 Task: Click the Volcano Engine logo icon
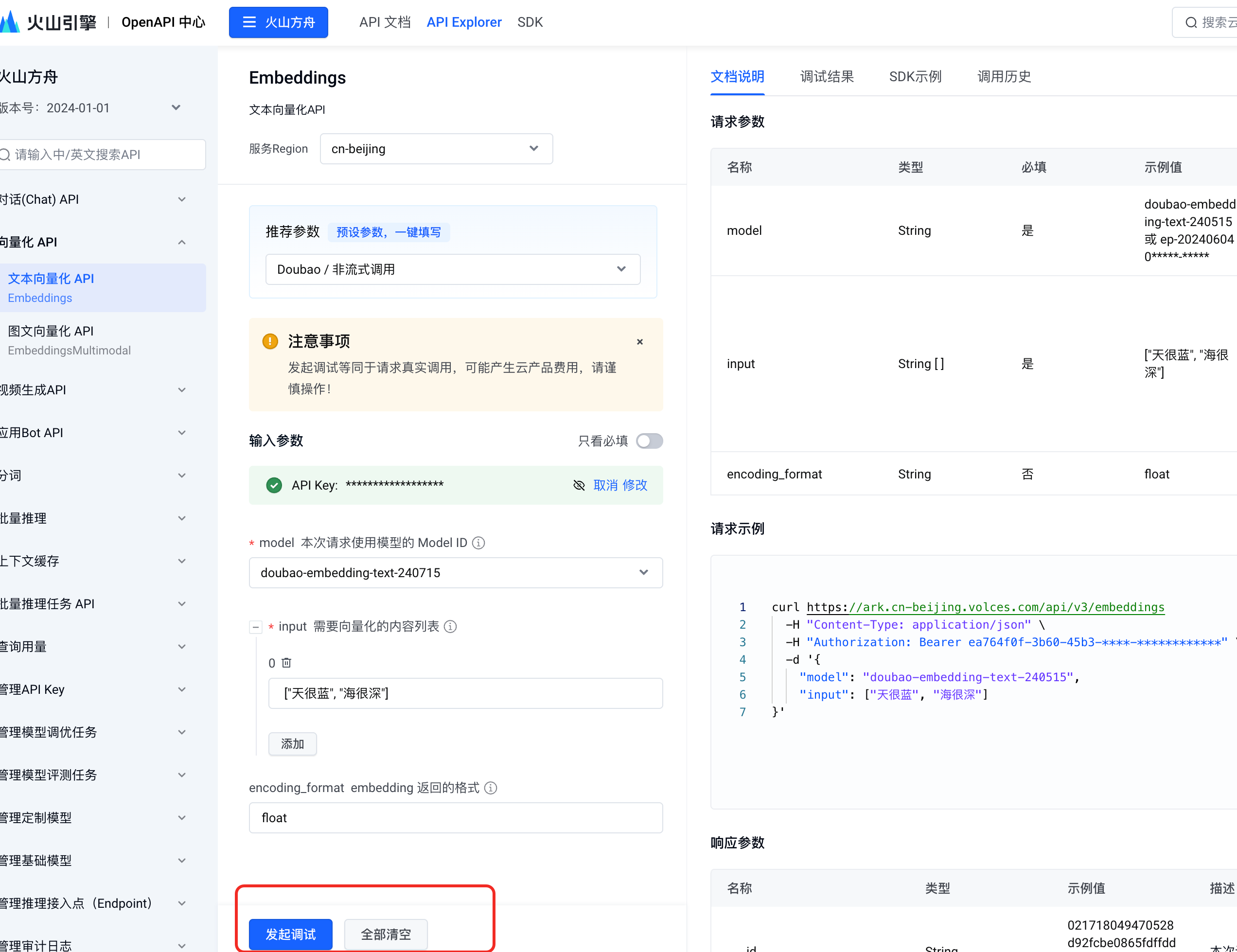(x=10, y=22)
